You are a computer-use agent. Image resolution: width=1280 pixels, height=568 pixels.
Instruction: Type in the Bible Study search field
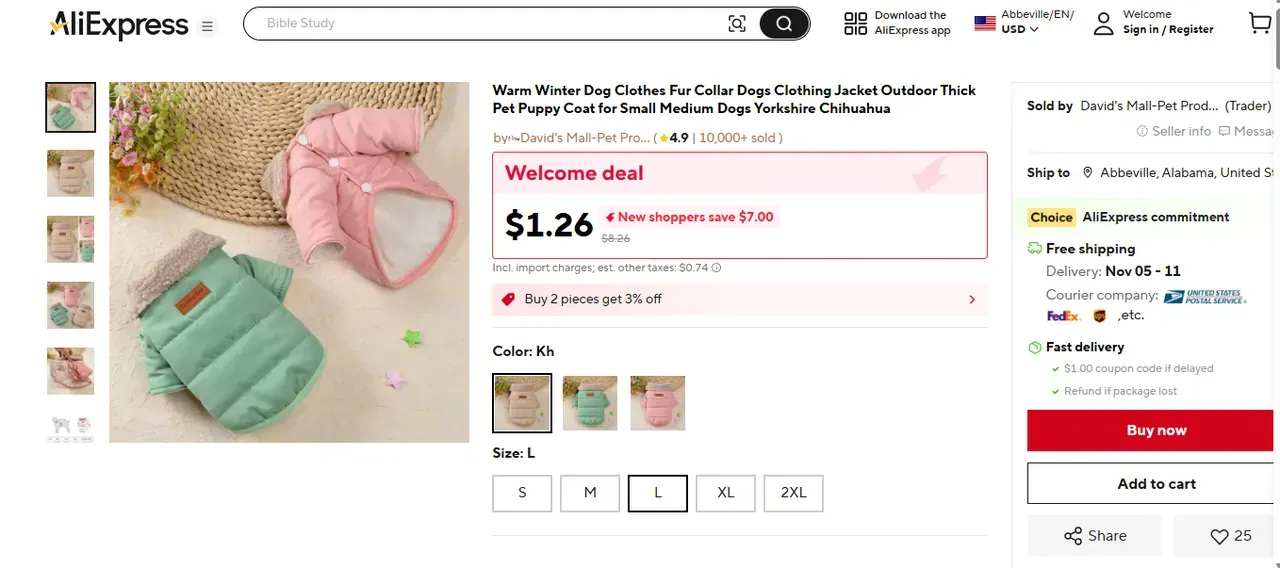click(490, 23)
